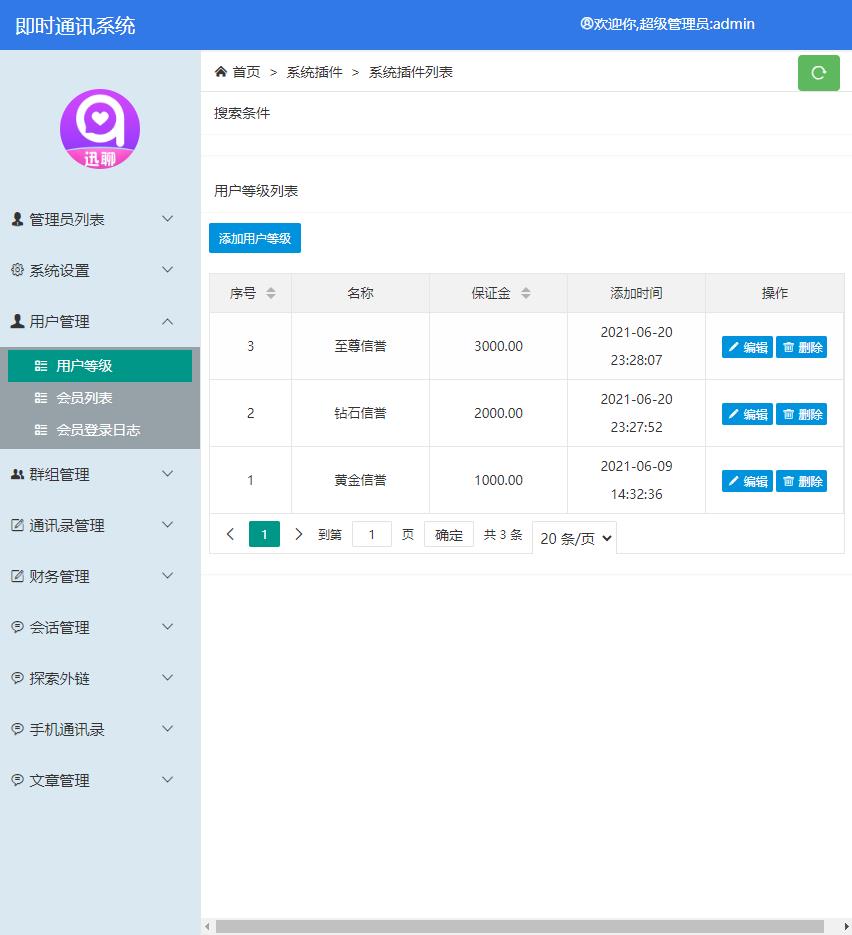Expand 系统设置 menu chevron
Viewport: 852px width, 935px height.
[x=168, y=270]
